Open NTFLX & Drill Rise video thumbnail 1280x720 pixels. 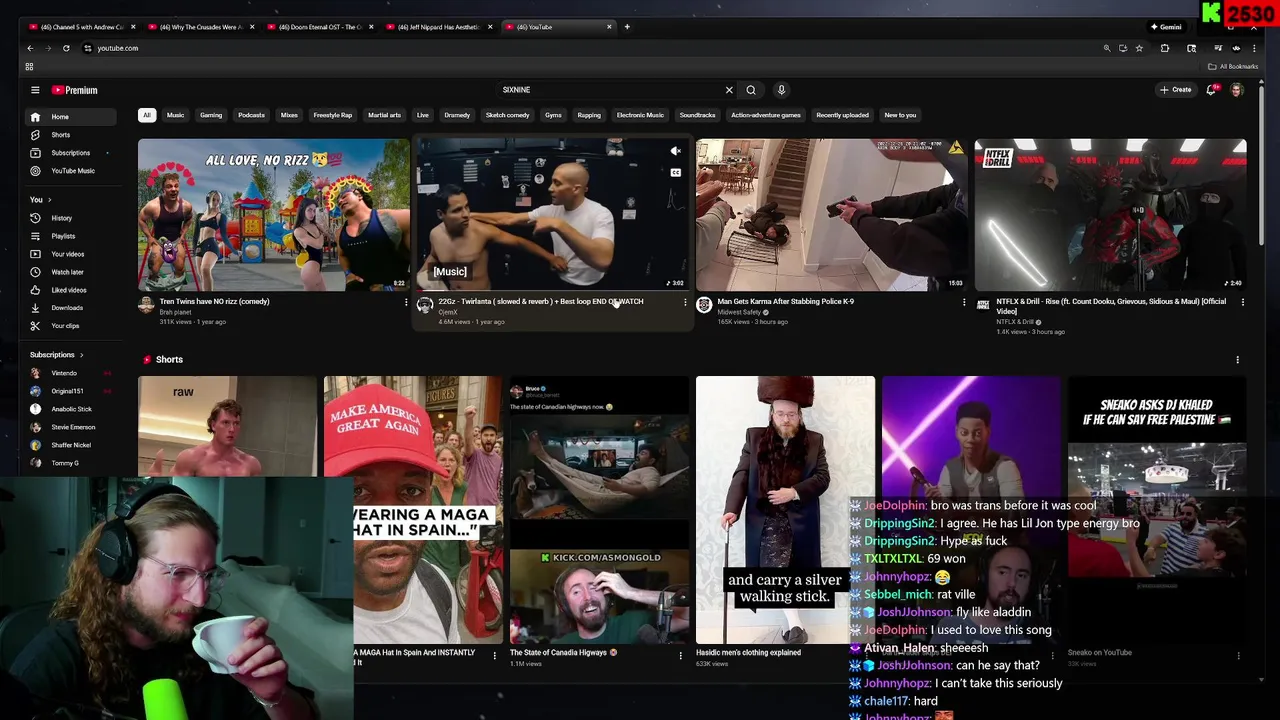coord(1110,215)
